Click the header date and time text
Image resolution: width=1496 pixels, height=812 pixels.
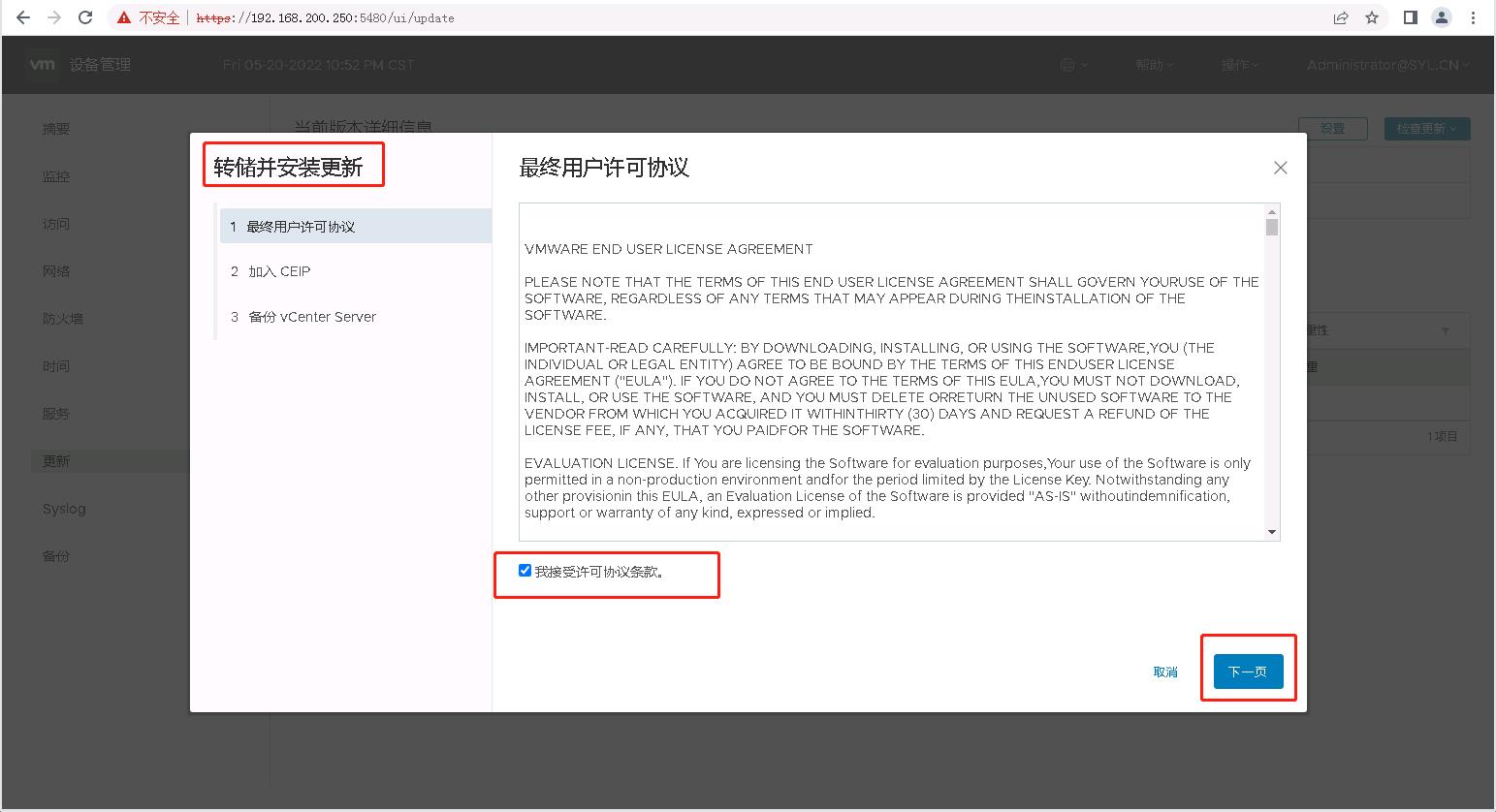pyautogui.click(x=318, y=65)
